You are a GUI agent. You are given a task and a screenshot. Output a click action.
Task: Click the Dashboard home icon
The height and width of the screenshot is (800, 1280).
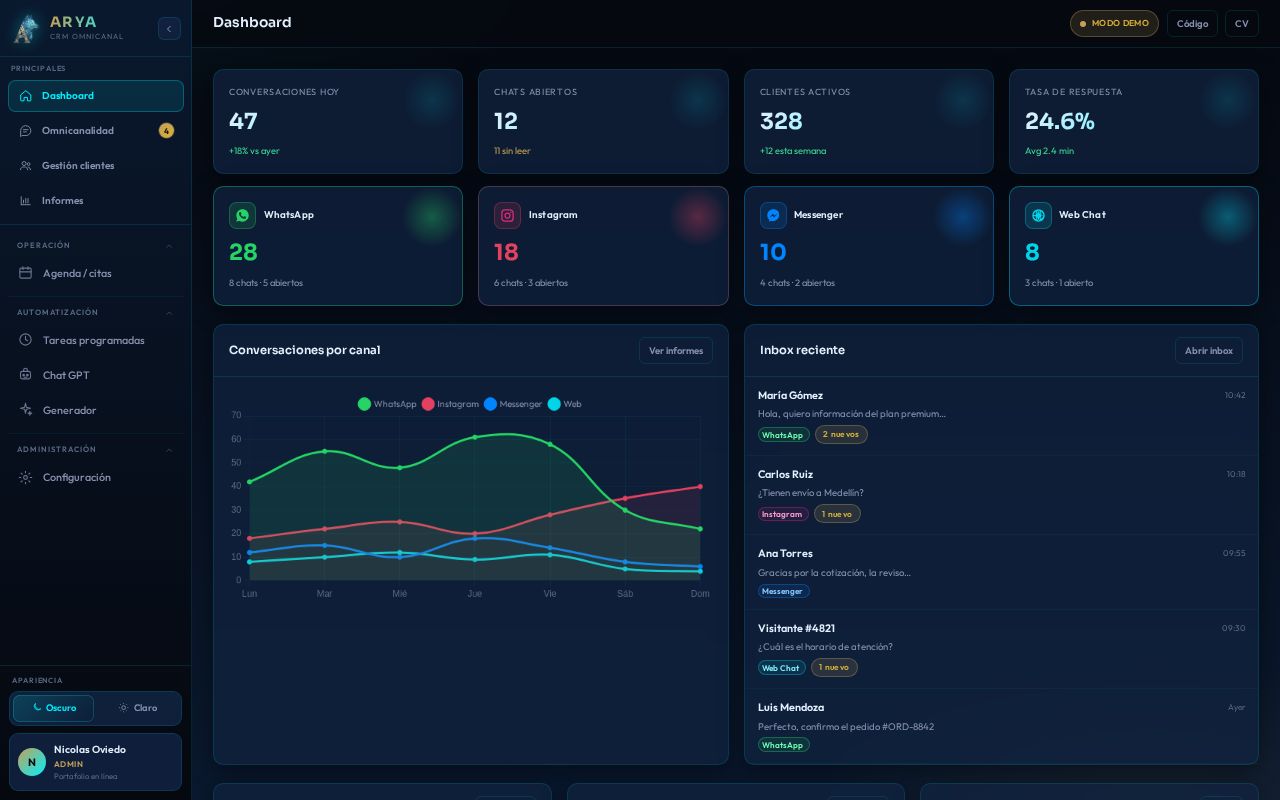coord(26,96)
